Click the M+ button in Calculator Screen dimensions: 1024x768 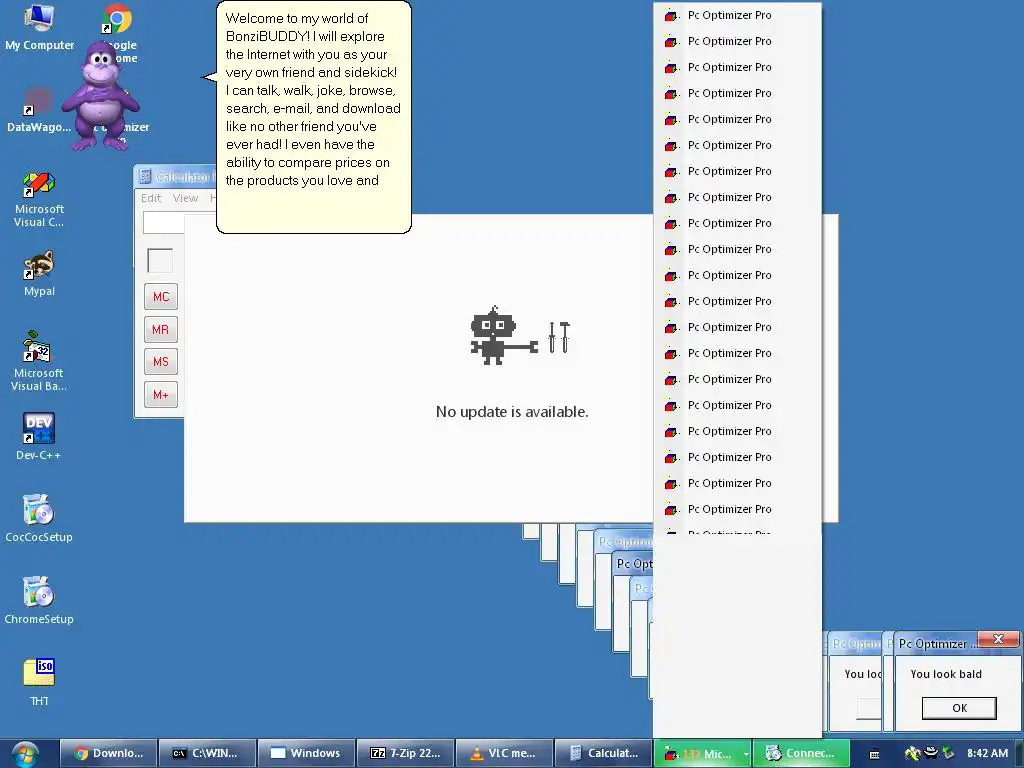pyautogui.click(x=161, y=394)
